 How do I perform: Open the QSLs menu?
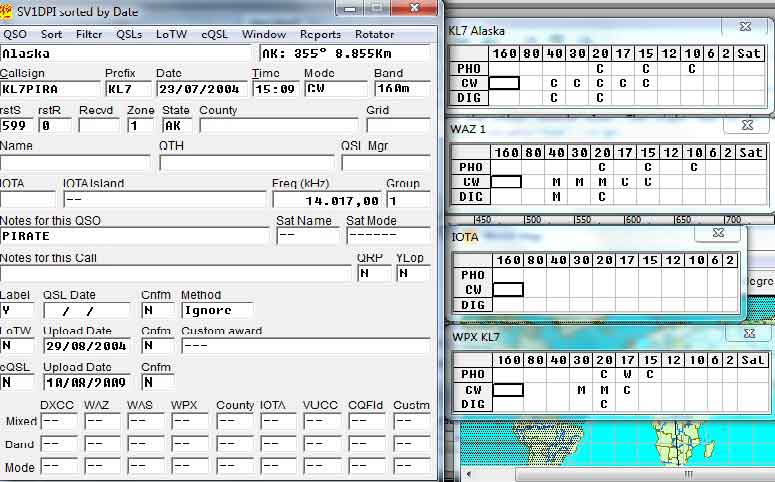(x=129, y=34)
